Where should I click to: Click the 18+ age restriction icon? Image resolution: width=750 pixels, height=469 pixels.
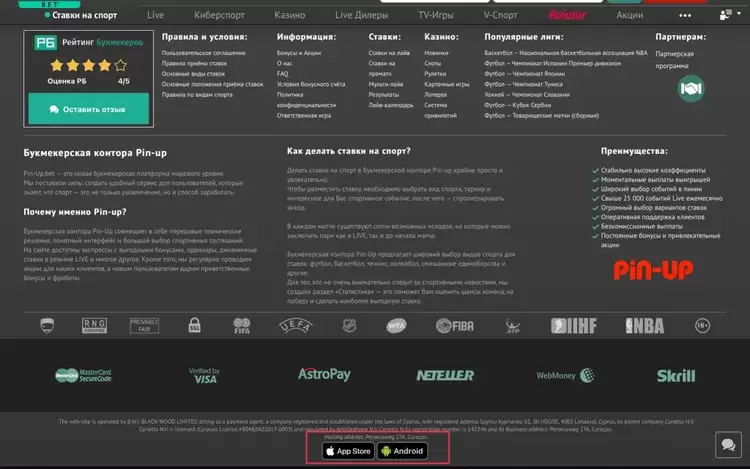[x=702, y=326]
